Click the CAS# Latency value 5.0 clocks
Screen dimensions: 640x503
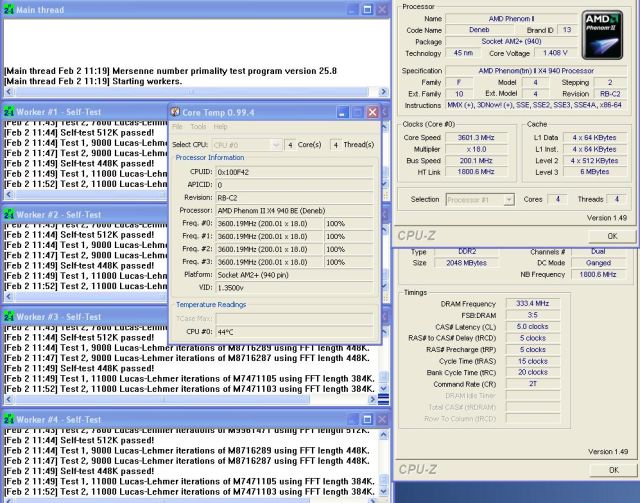tap(533, 327)
